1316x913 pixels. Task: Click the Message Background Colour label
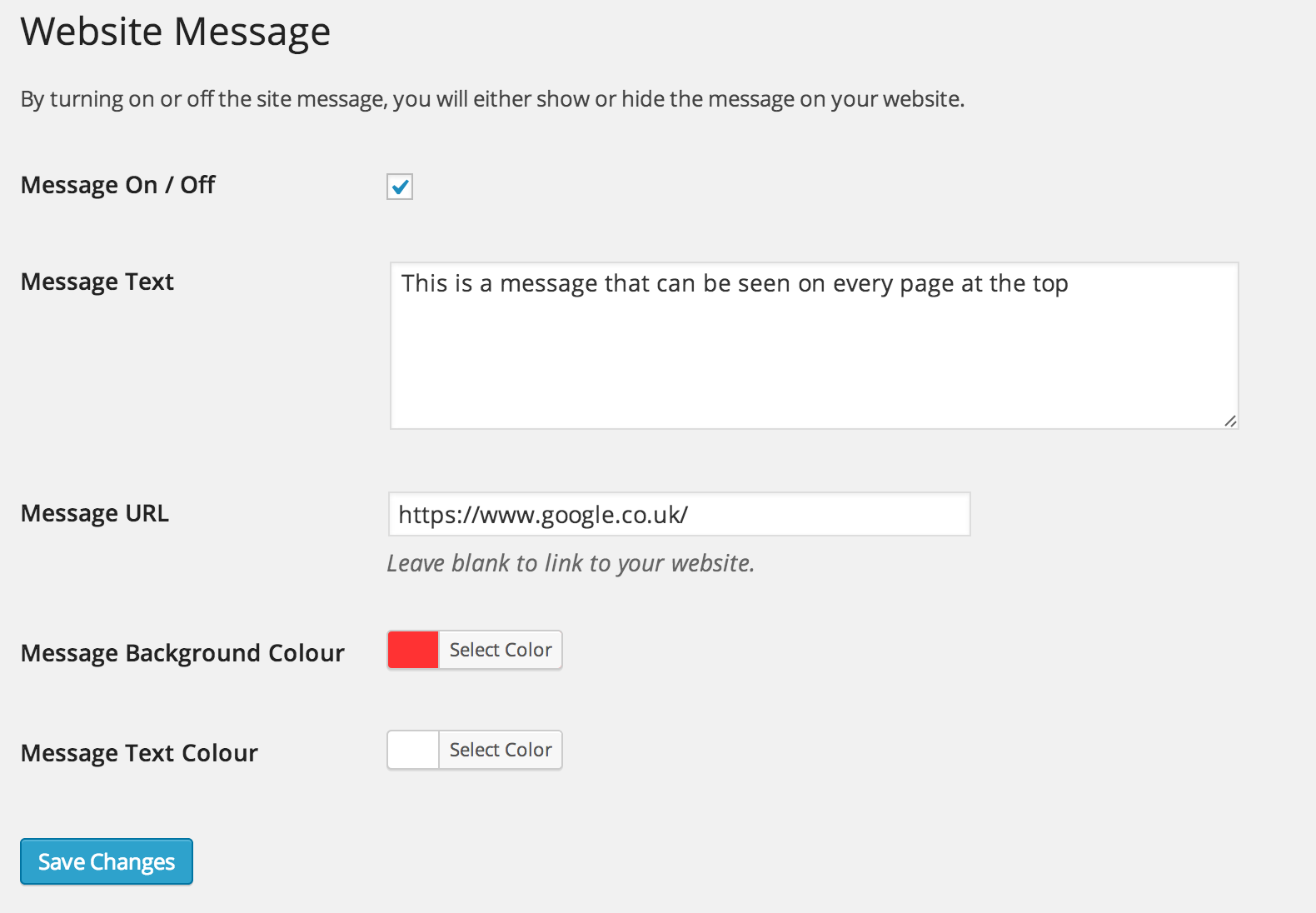click(x=182, y=653)
